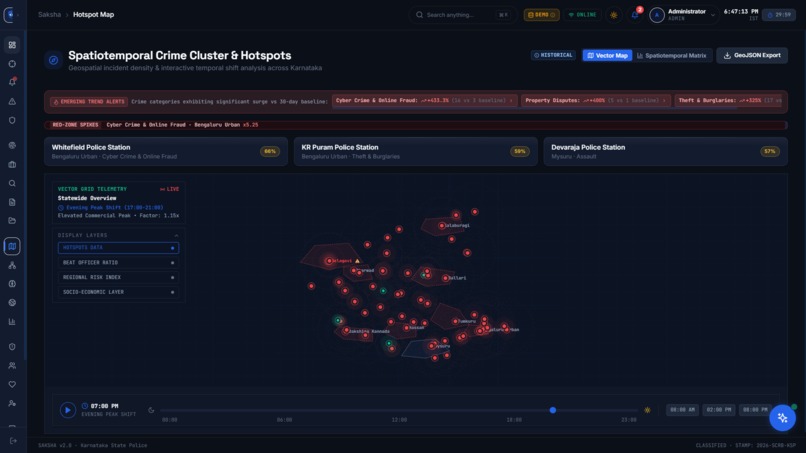
Task: Toggle the Socio-Economic Layer
Action: click(118, 292)
